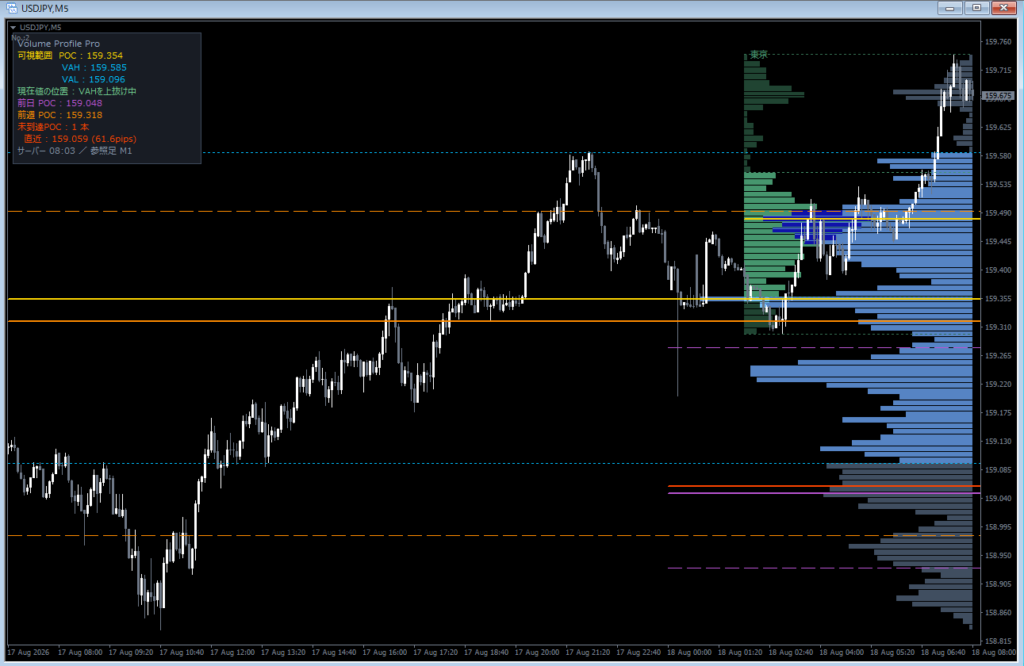Click time axis label "18 Aug 00:00"
The width and height of the screenshot is (1024, 666).
point(688,652)
